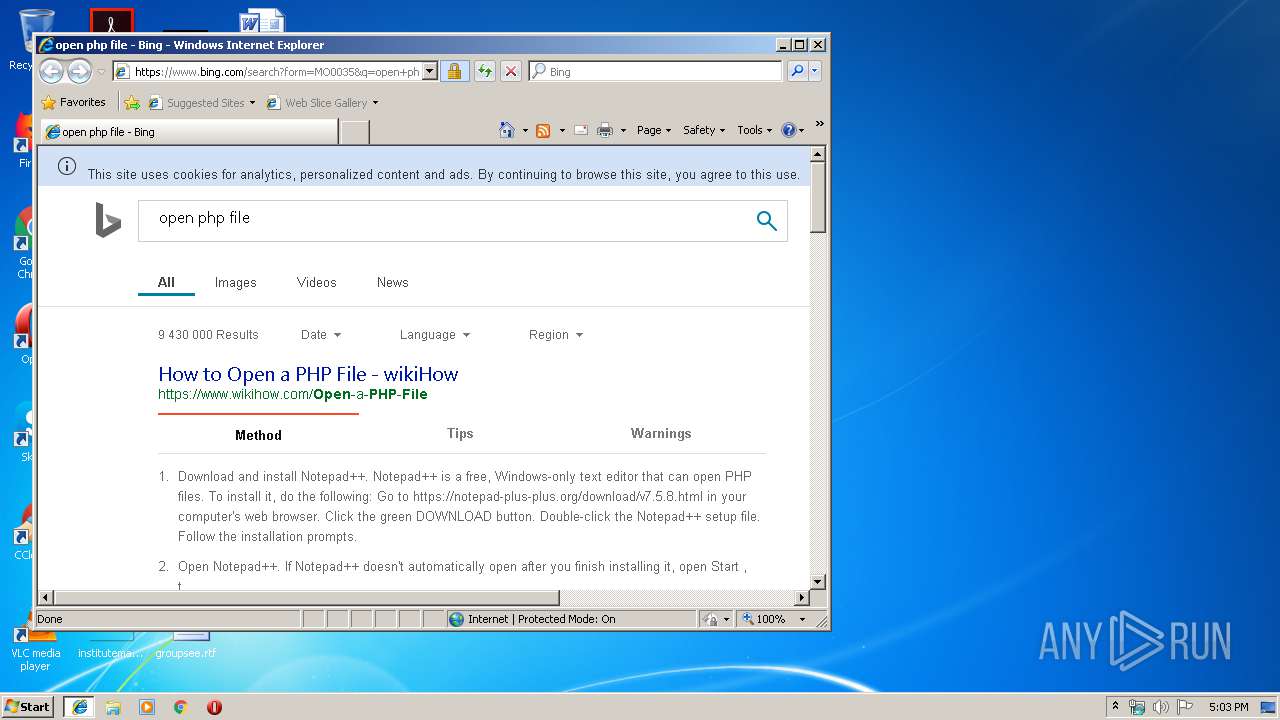
Task: Click Internet Explorer icon in taskbar
Action: pos(80,707)
